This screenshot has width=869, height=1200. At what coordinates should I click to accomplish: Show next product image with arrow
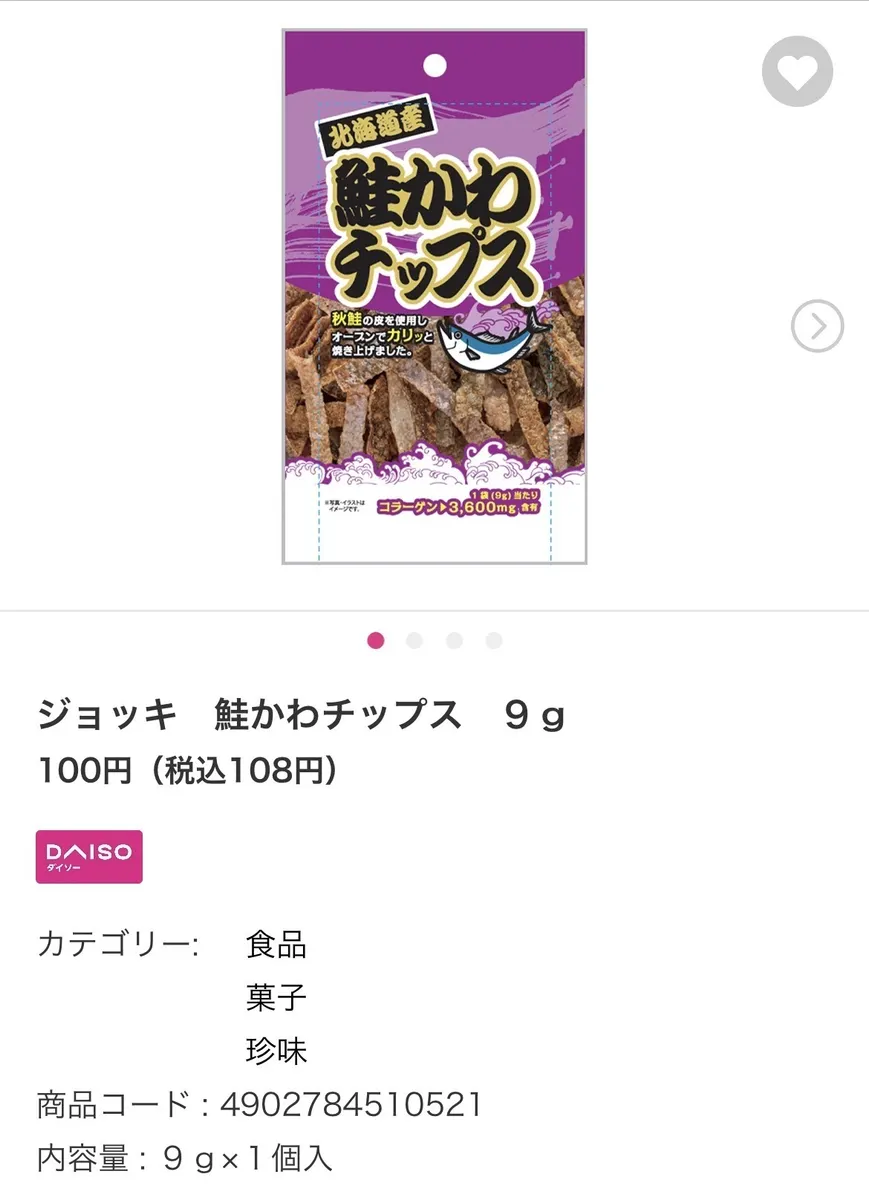point(817,326)
